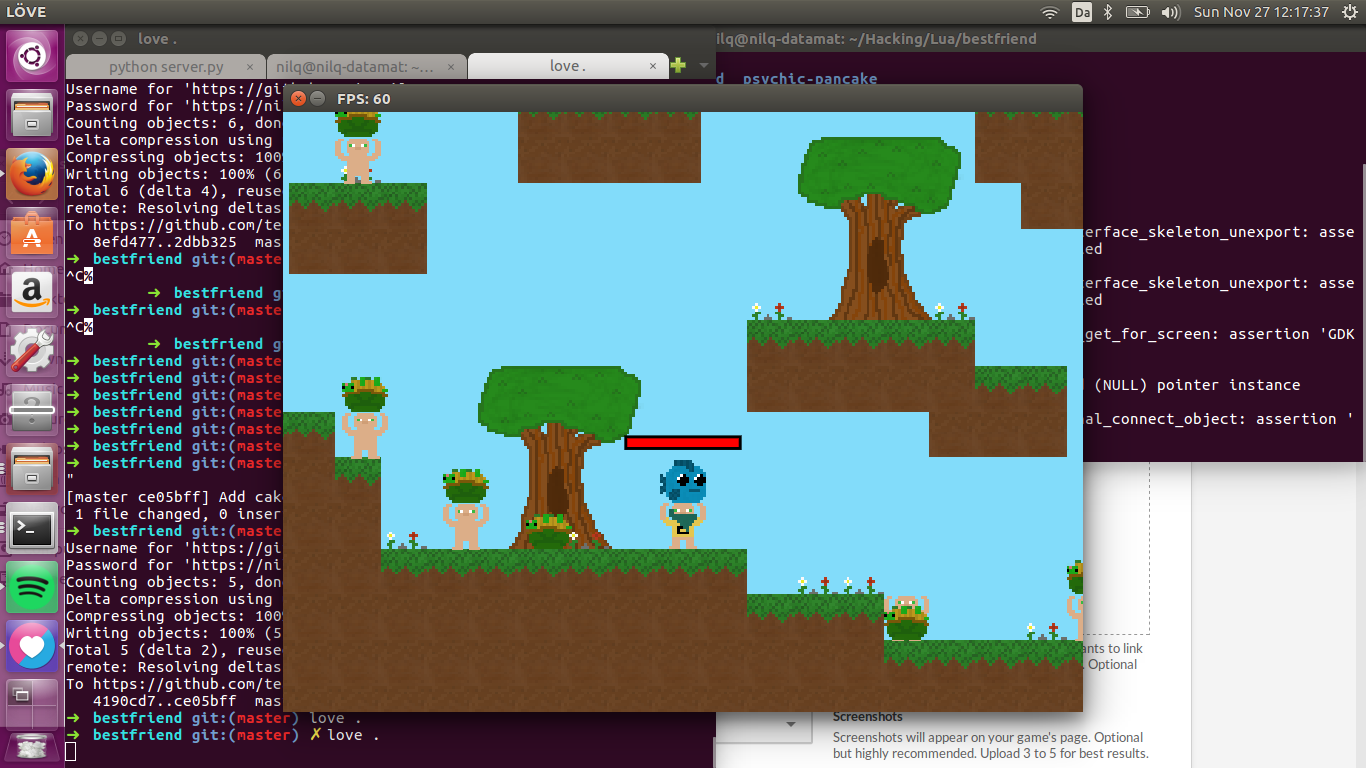Click the turtle on the ground beside tree trunk
This screenshot has height=768, width=1366.
tap(548, 531)
